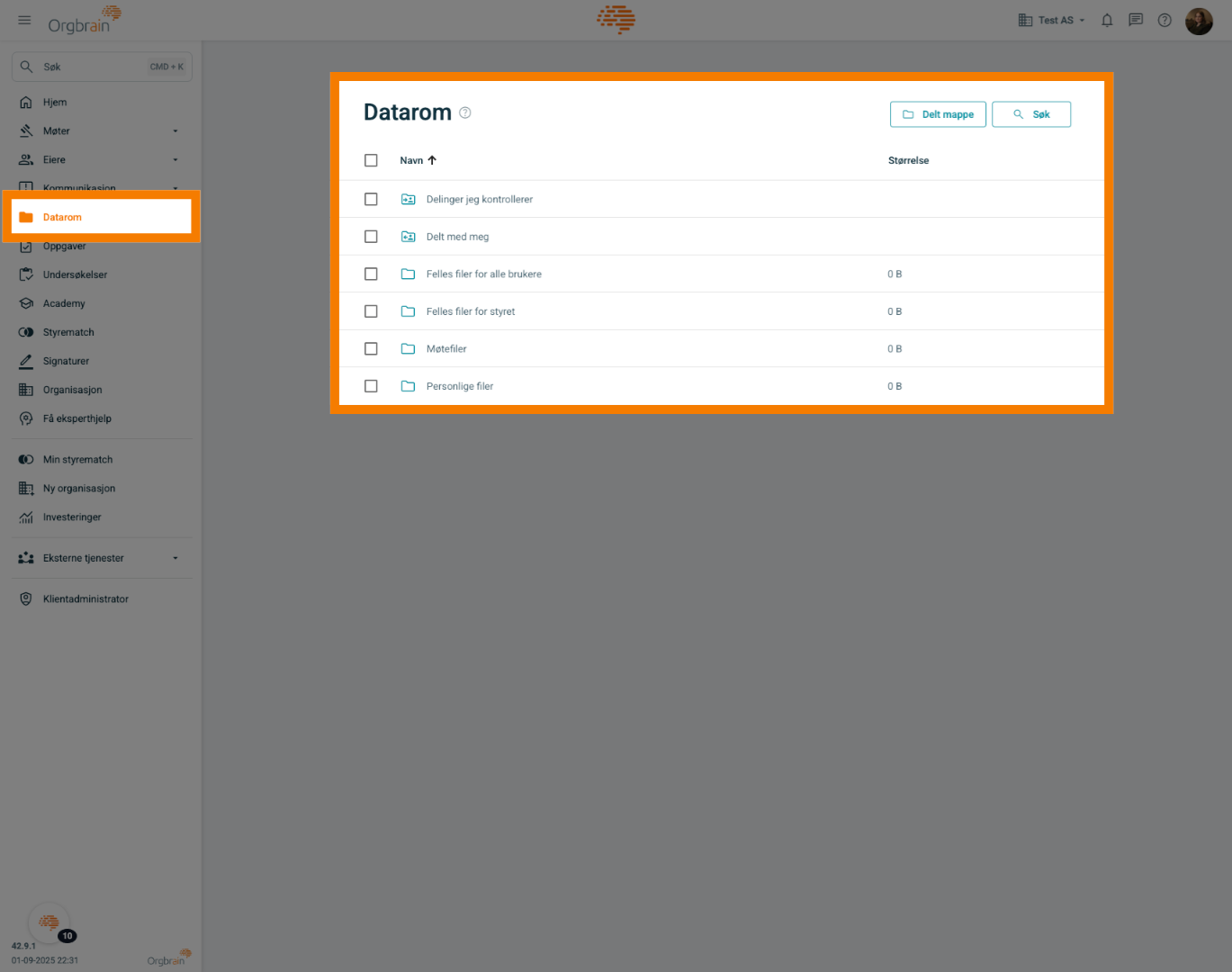
Task: Check the Felles filer for styret checkbox
Action: [371, 311]
